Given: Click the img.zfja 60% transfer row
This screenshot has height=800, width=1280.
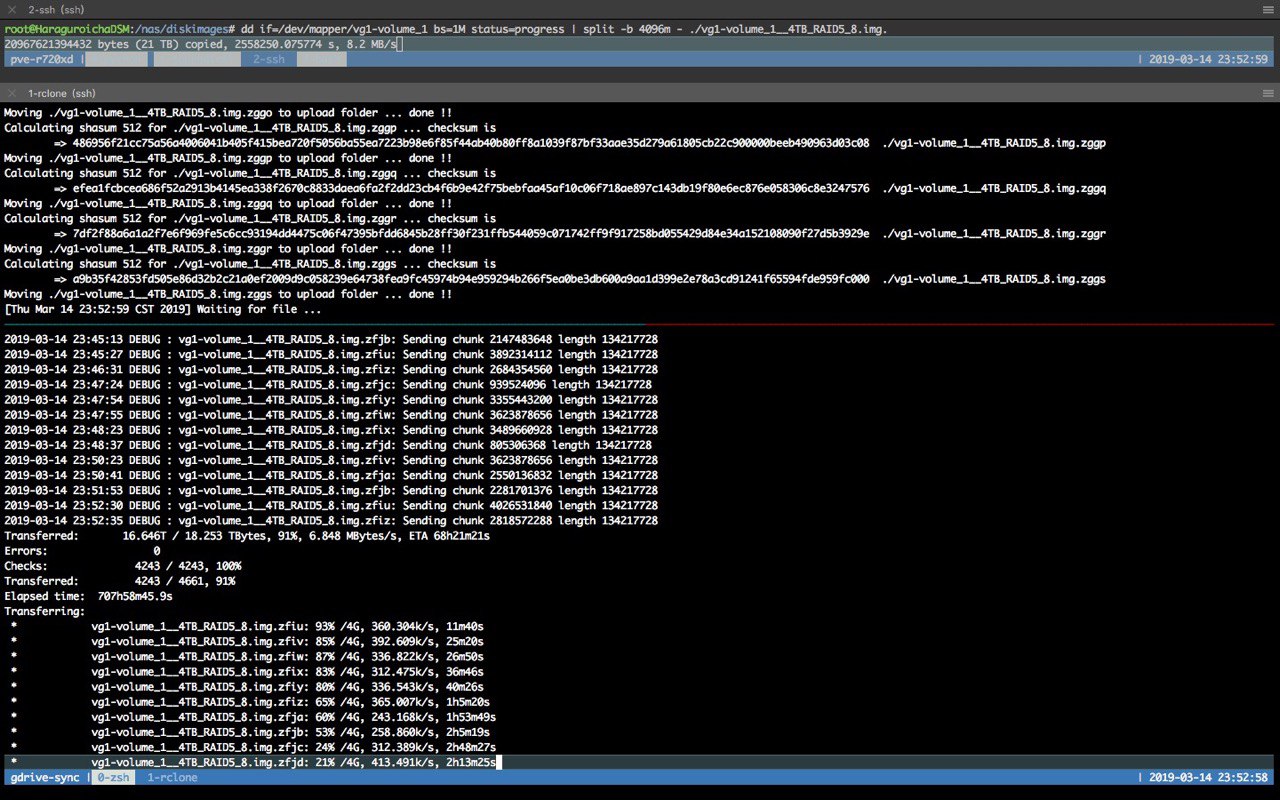Looking at the screenshot, I should (x=253, y=717).
